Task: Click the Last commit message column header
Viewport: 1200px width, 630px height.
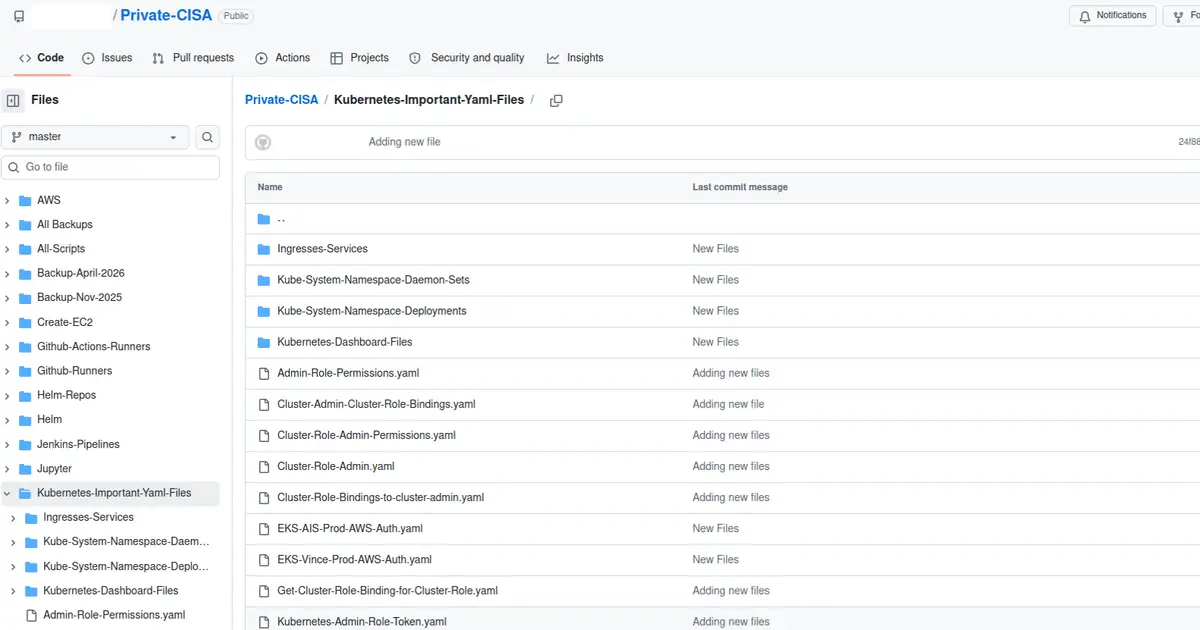Action: pyautogui.click(x=740, y=187)
